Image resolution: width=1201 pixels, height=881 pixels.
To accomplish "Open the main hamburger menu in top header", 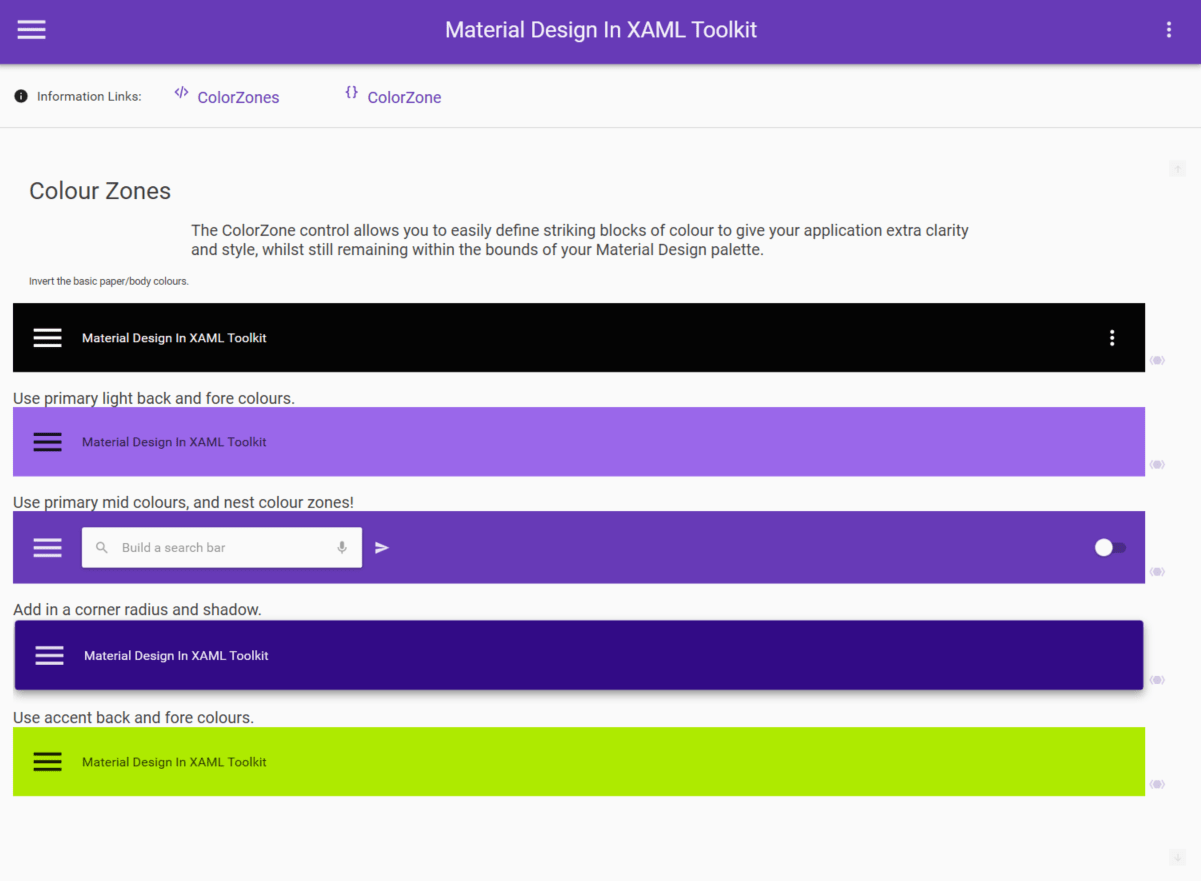I will pos(32,30).
